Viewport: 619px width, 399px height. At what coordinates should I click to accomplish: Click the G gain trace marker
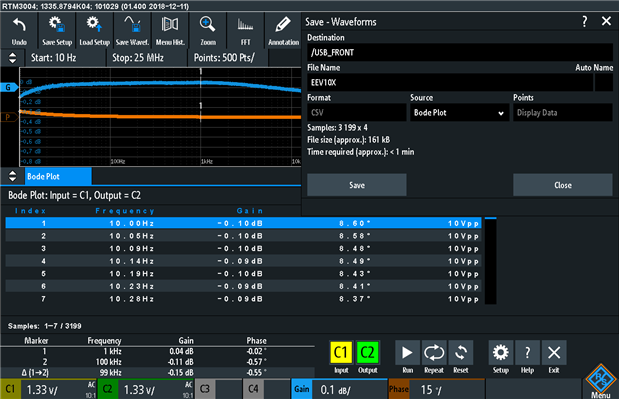click(9, 87)
